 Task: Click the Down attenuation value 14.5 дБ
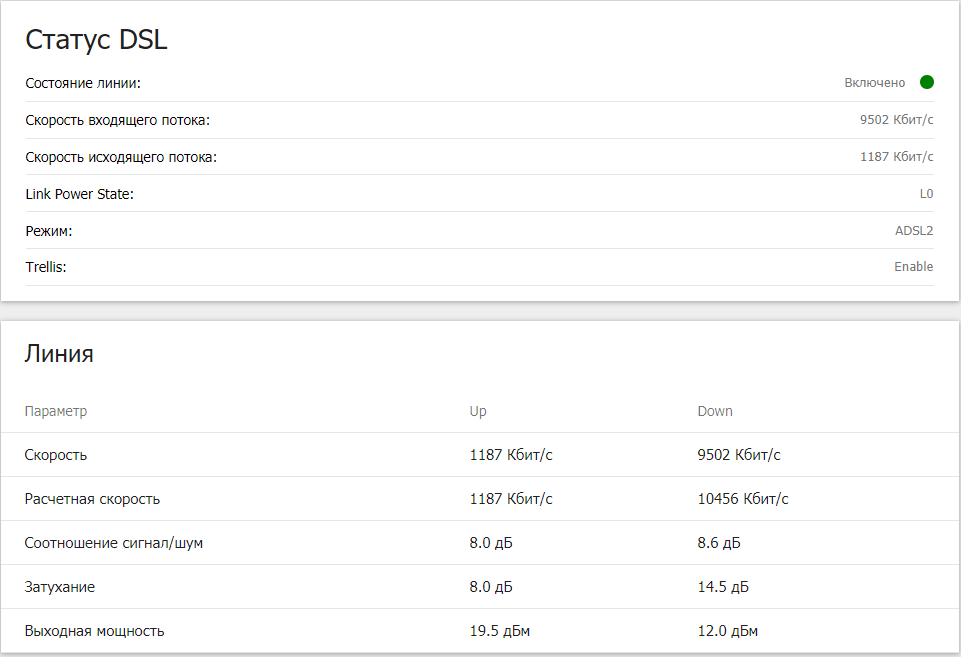point(723,587)
